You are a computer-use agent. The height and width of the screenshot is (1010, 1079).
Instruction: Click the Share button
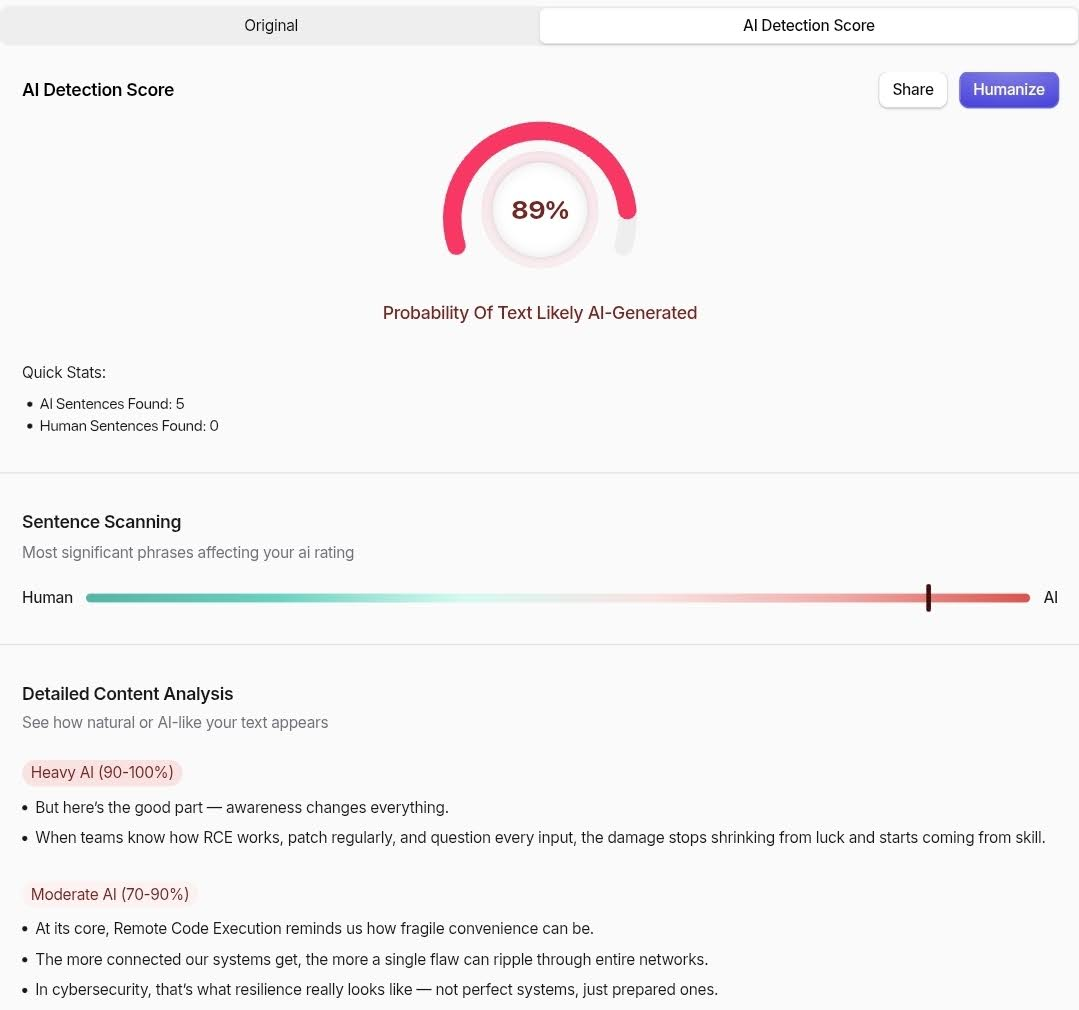point(912,89)
